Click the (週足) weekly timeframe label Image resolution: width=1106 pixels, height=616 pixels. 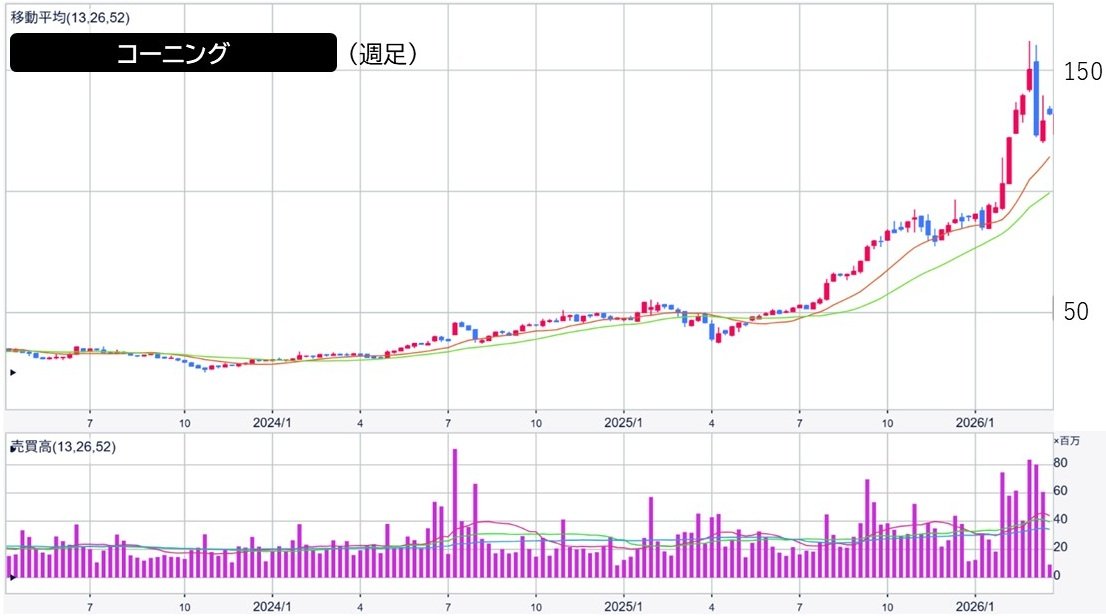pyautogui.click(x=383, y=54)
